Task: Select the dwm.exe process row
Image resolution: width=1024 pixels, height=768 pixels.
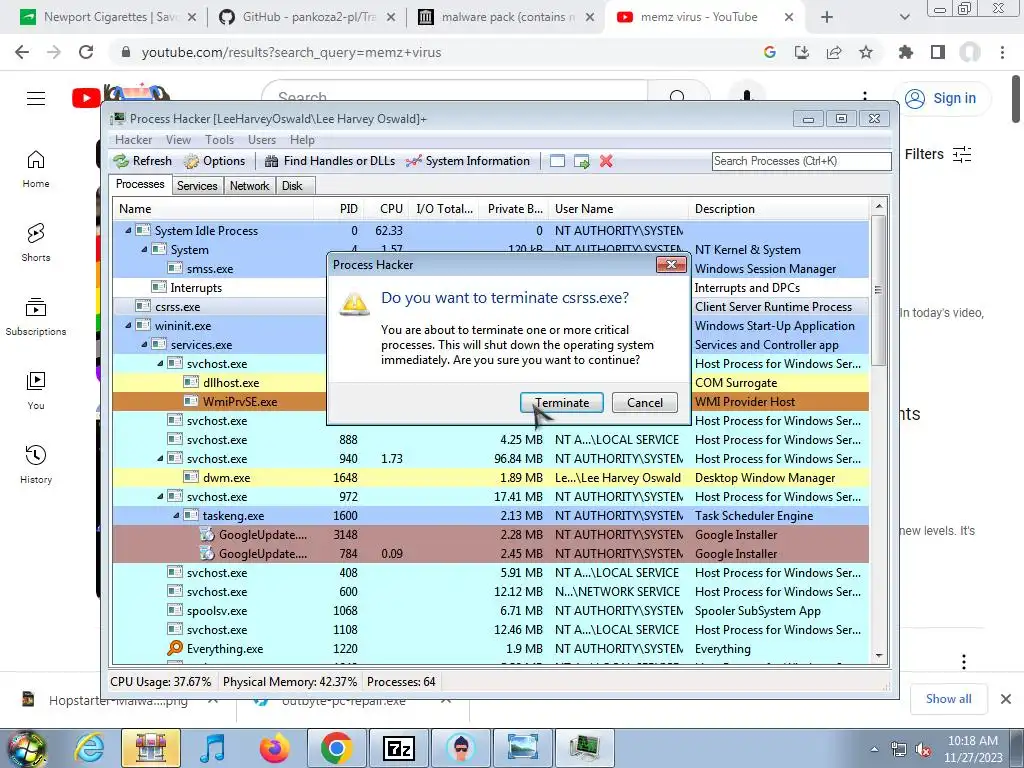Action: coord(490,477)
